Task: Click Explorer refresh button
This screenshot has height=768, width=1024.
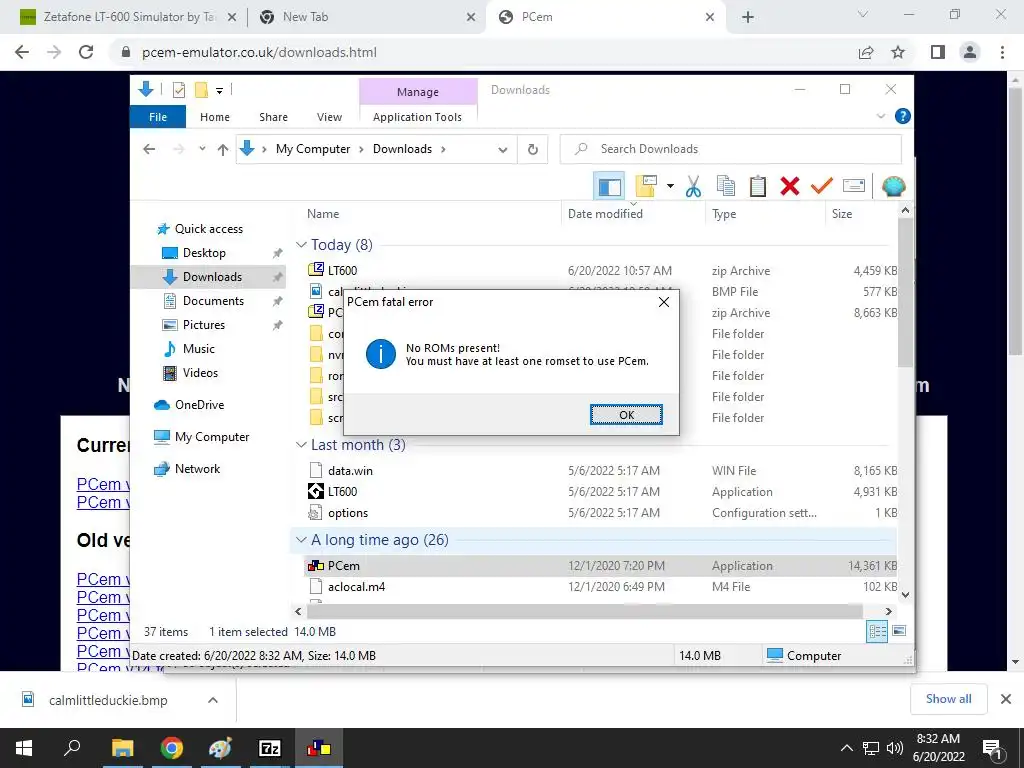Action: [x=533, y=150]
